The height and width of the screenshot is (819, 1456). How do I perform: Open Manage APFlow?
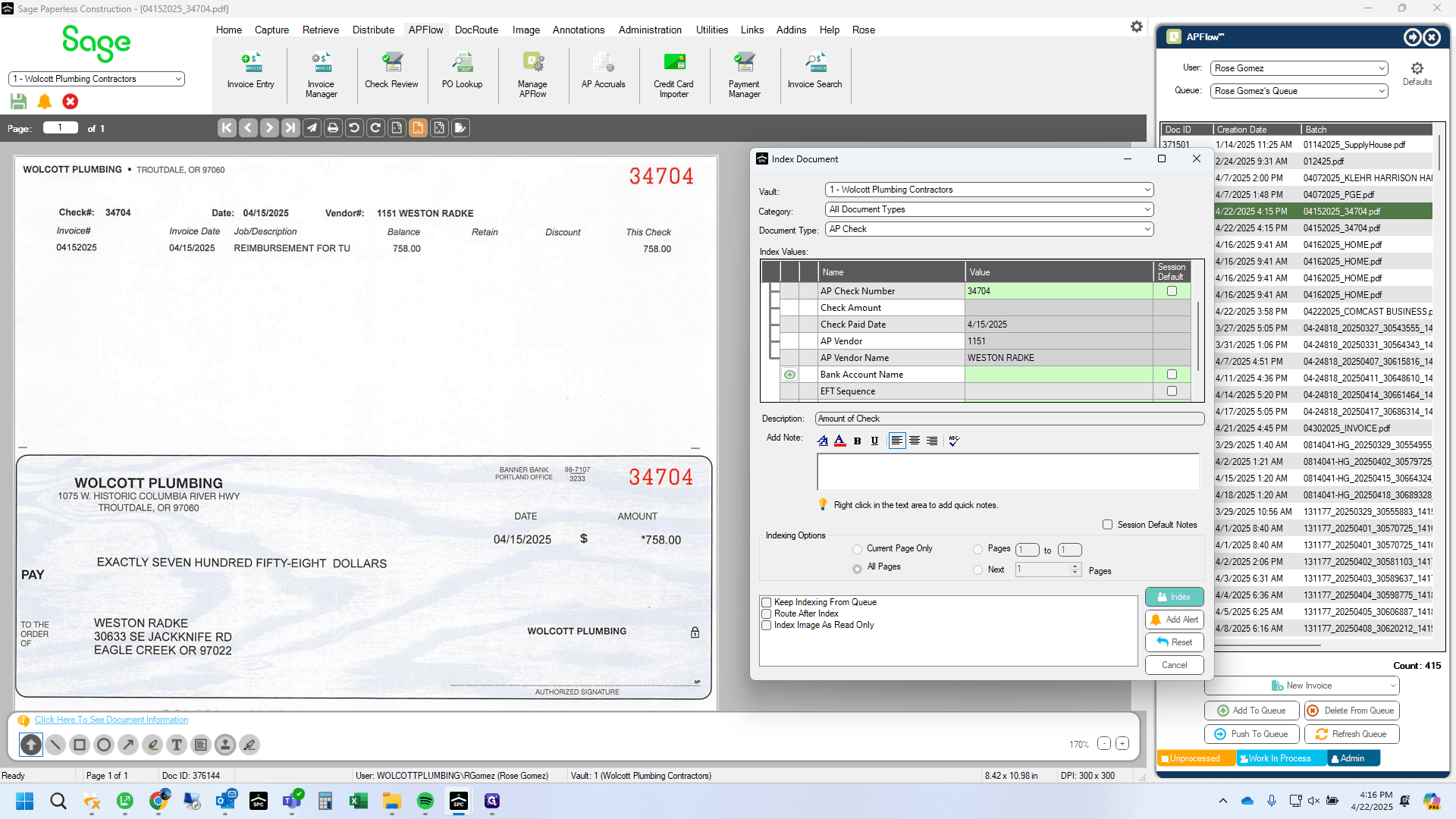tap(532, 75)
